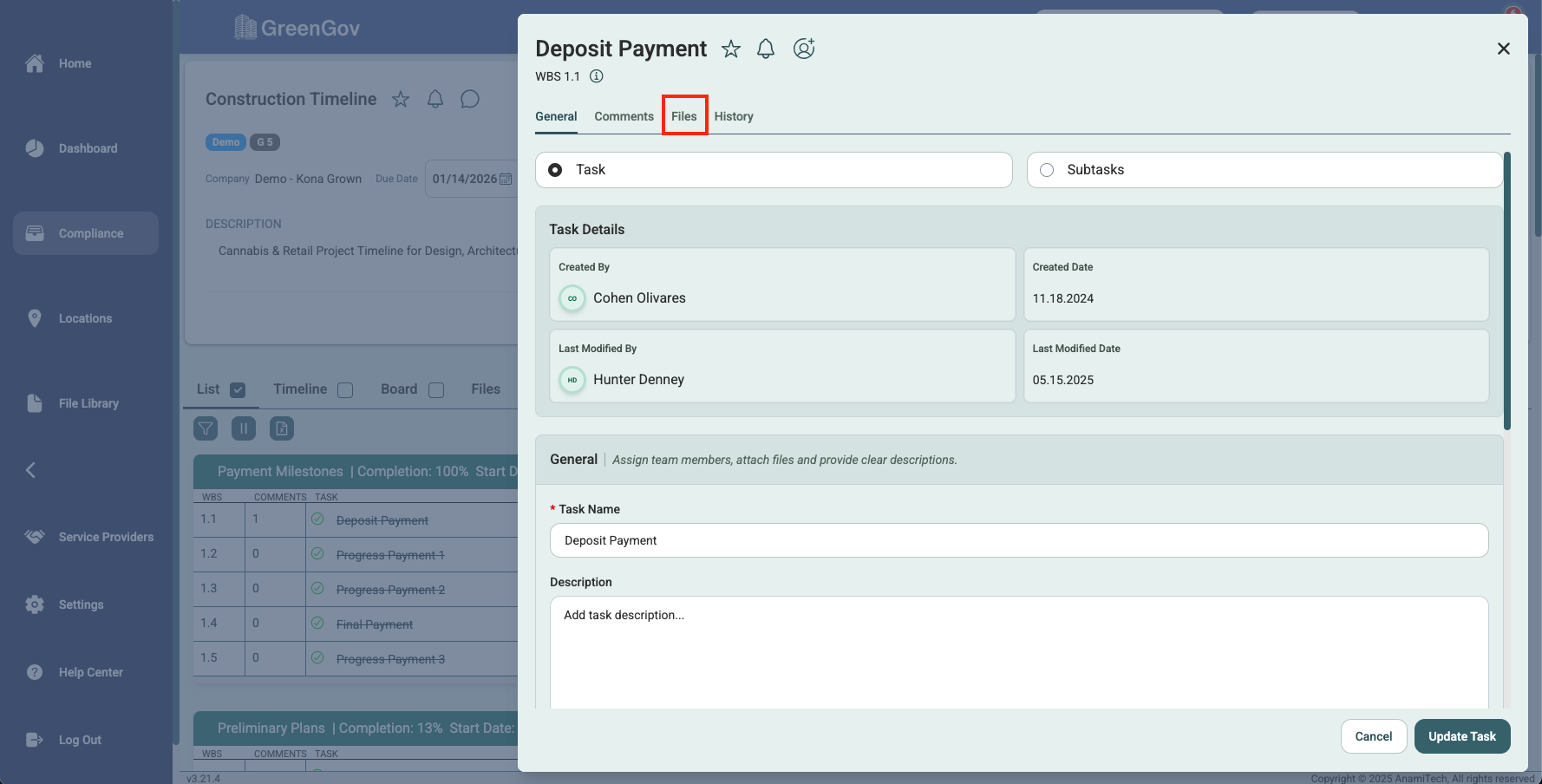
Task: Open the Due Date calendar picker
Action: click(x=506, y=179)
